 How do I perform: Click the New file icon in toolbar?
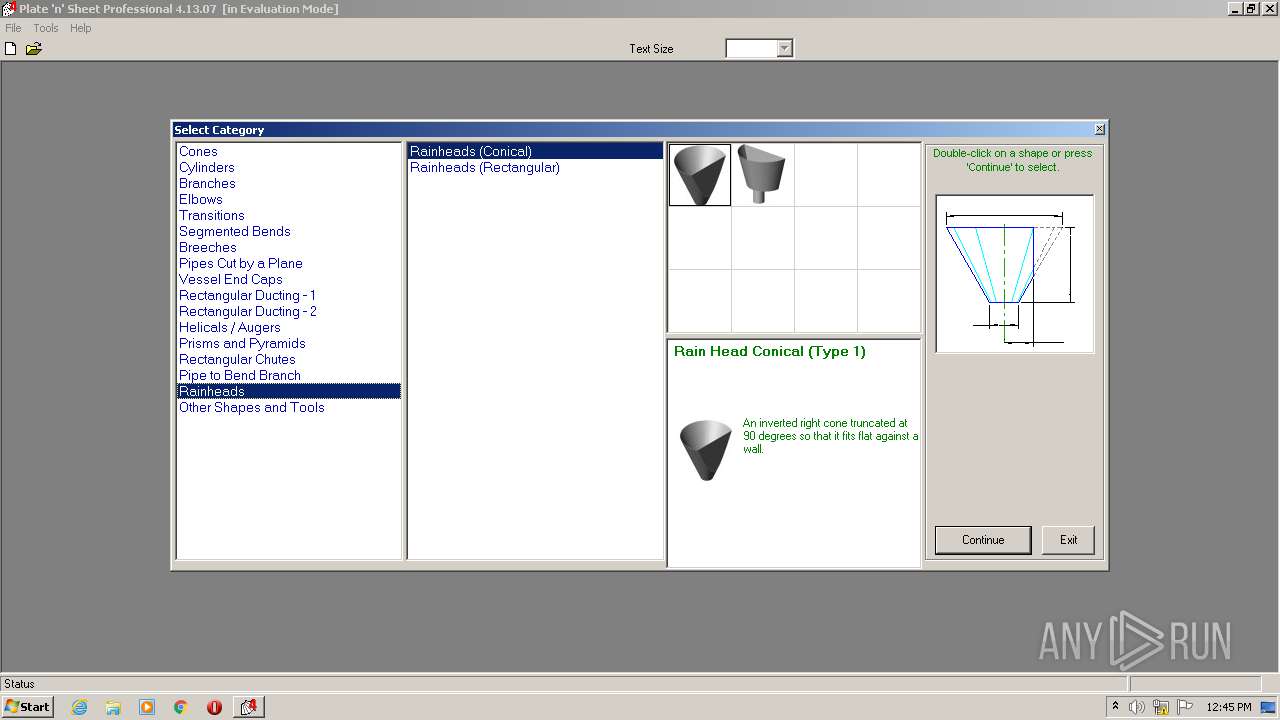[11, 48]
